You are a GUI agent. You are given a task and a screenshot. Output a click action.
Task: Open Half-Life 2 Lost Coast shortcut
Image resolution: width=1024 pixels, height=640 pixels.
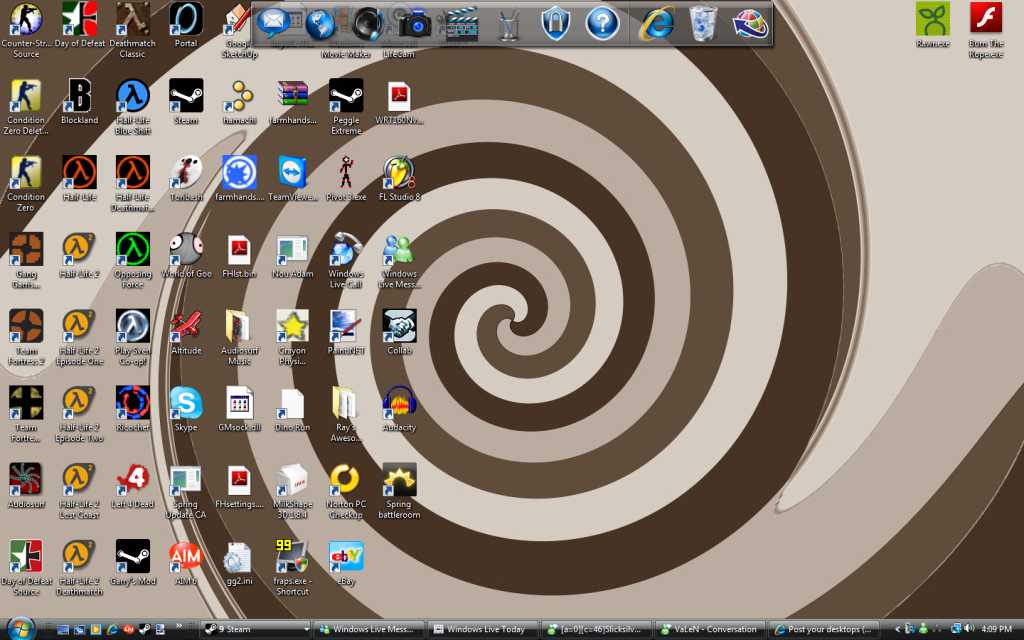click(80, 480)
